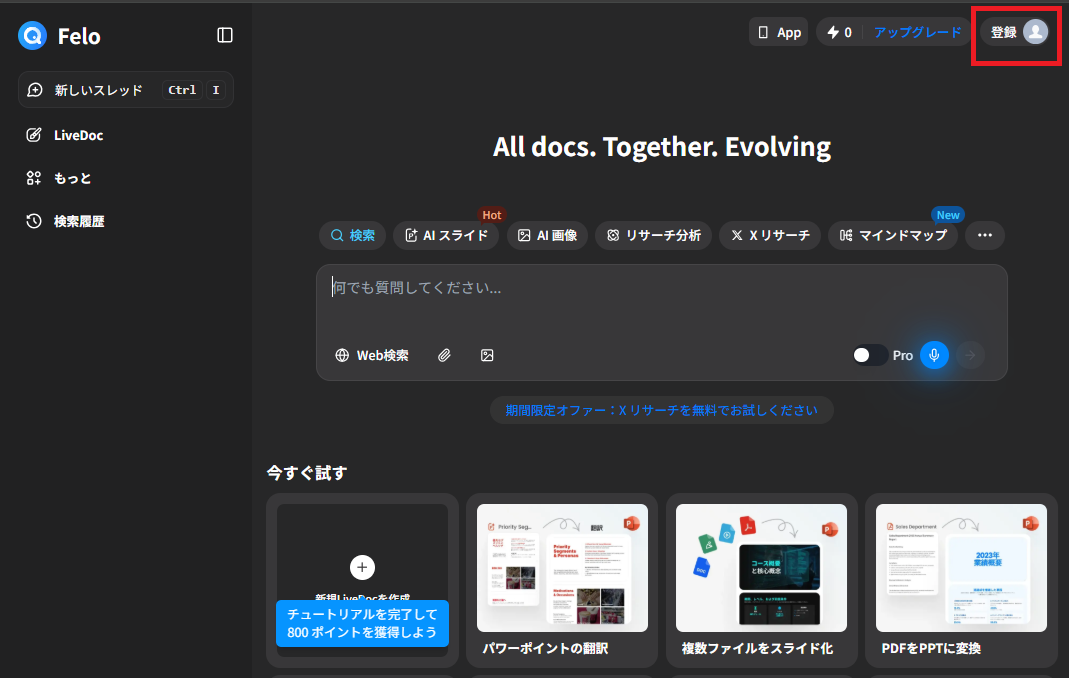Open the Web検索 source selector

click(372, 355)
